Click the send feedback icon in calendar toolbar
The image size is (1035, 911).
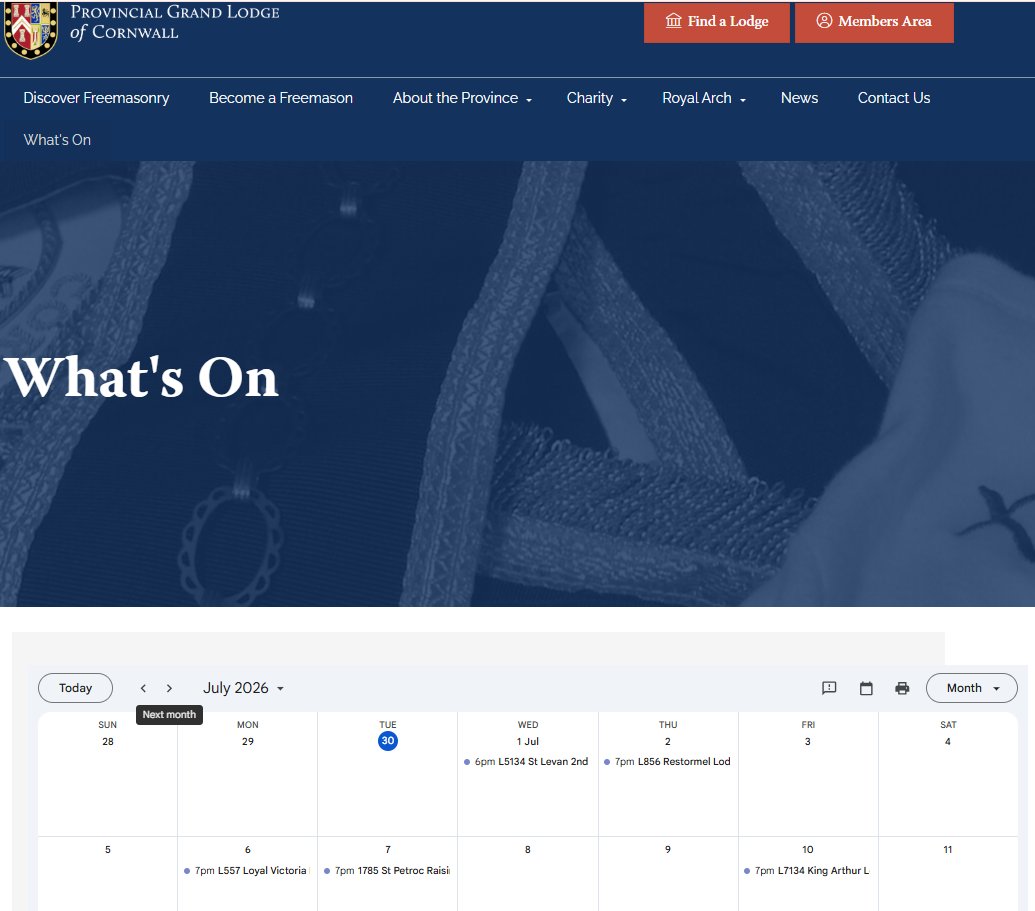point(829,688)
